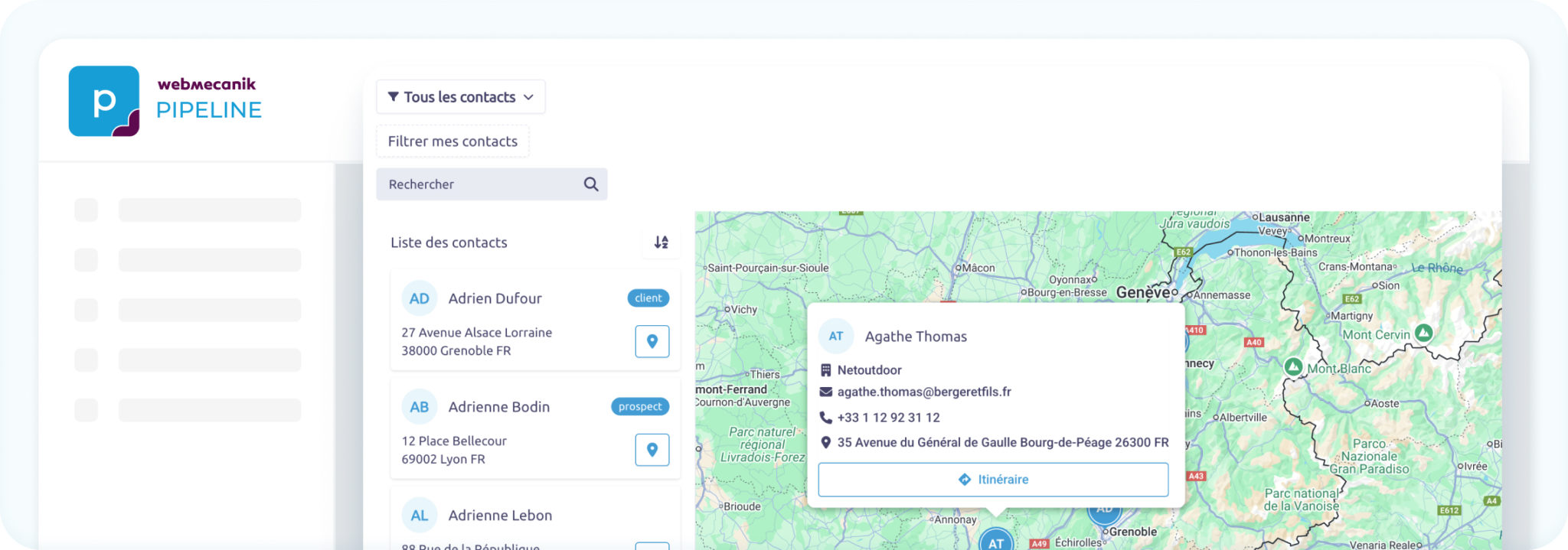
Task: Click the Grenoble label on the map
Action: [1132, 532]
